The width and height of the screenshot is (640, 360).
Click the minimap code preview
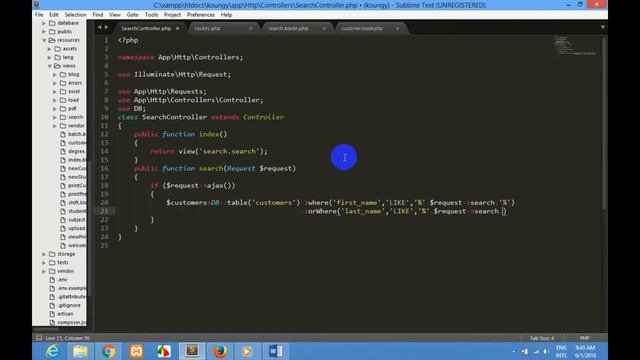(576, 45)
